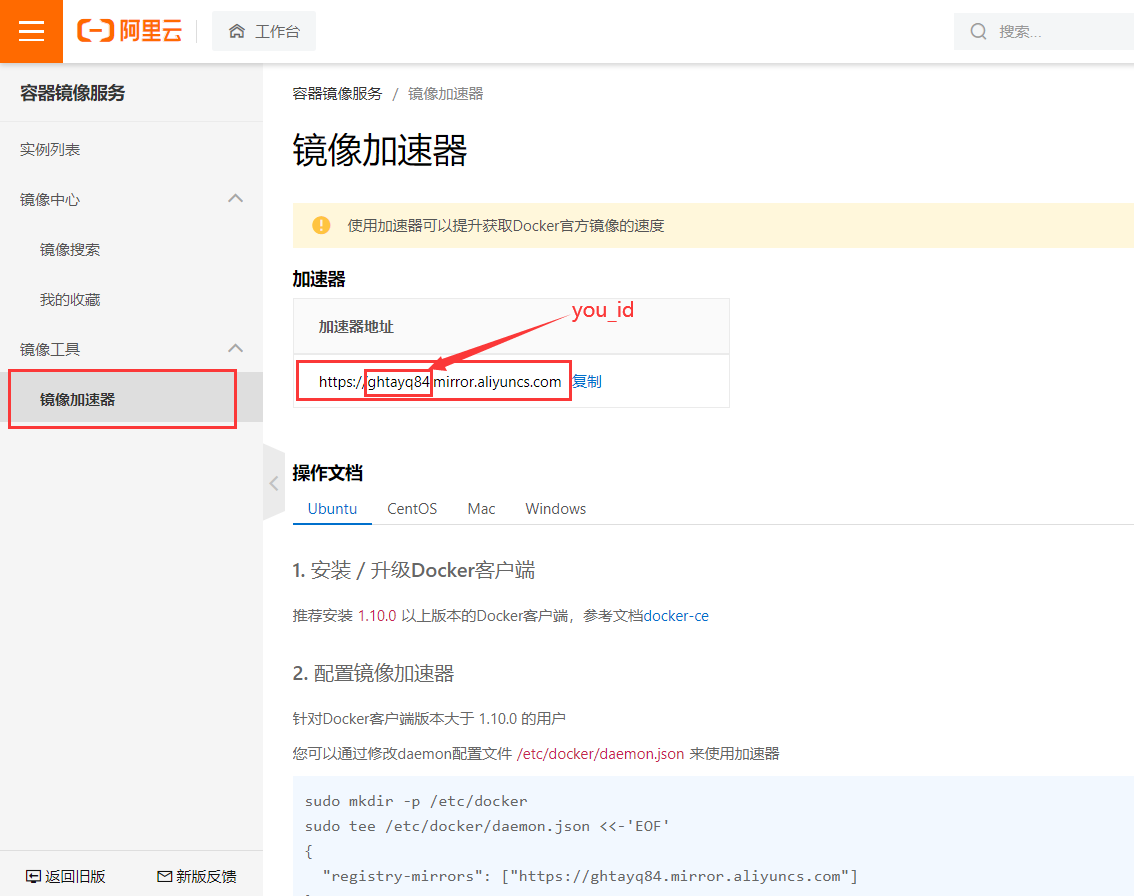
Task: Open the docker-ce documentation link
Action: click(676, 616)
